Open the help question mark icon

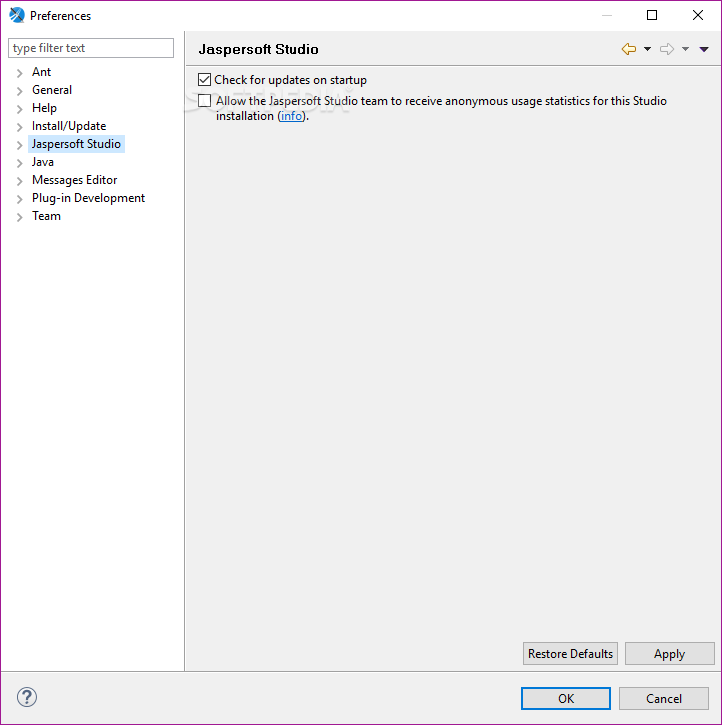point(27,697)
